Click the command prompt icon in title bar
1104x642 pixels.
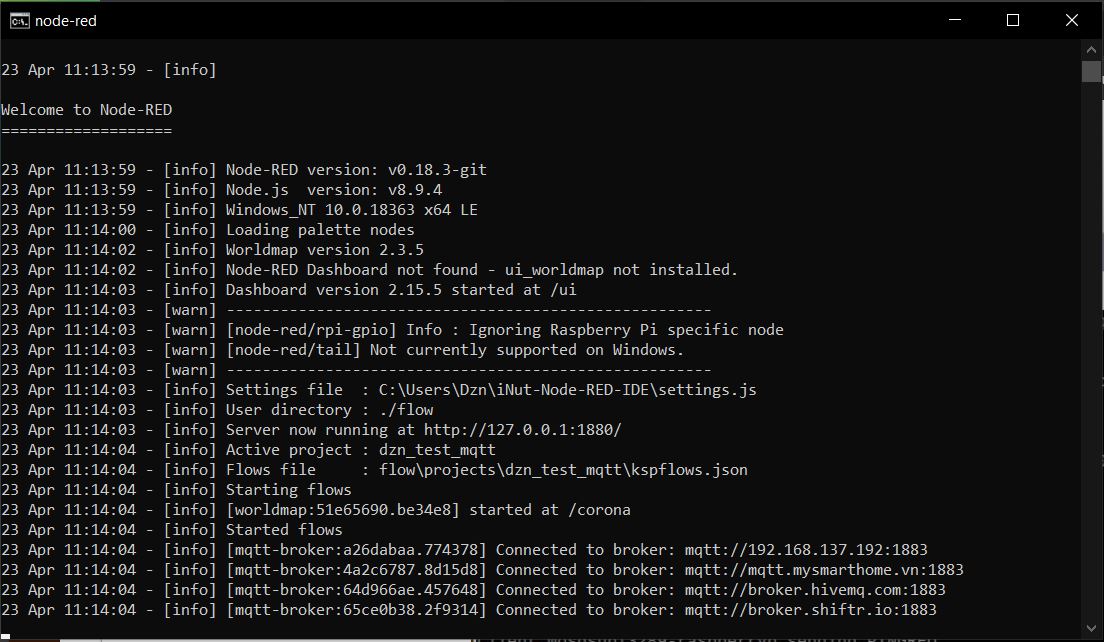pos(19,20)
